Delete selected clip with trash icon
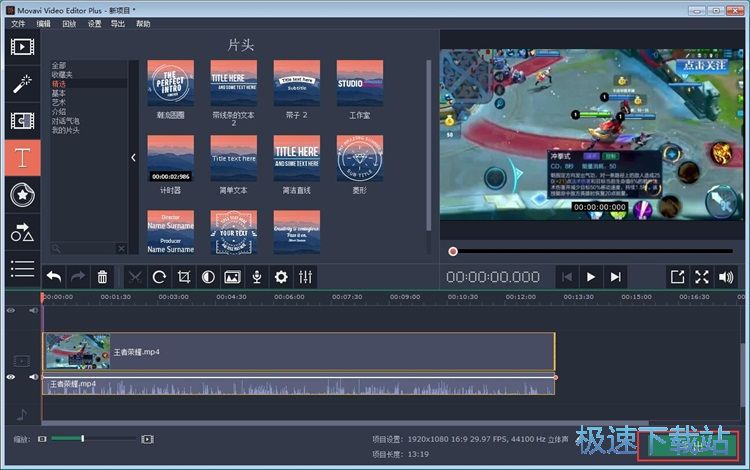 102,277
